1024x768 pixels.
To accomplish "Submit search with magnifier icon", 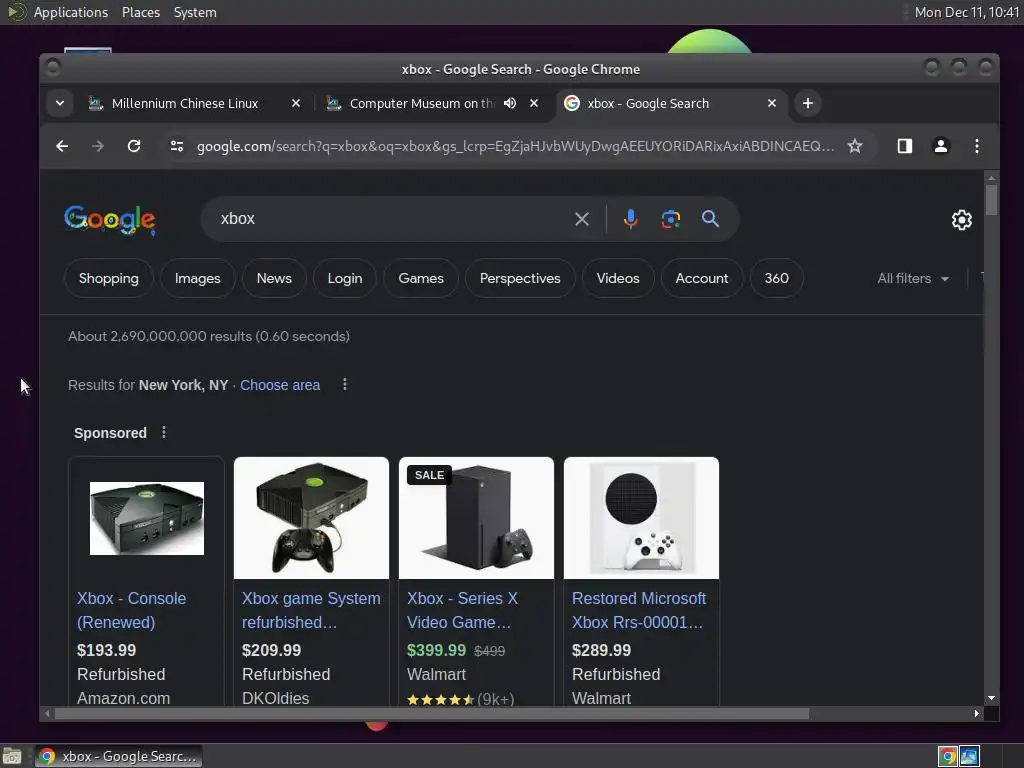I will [711, 219].
